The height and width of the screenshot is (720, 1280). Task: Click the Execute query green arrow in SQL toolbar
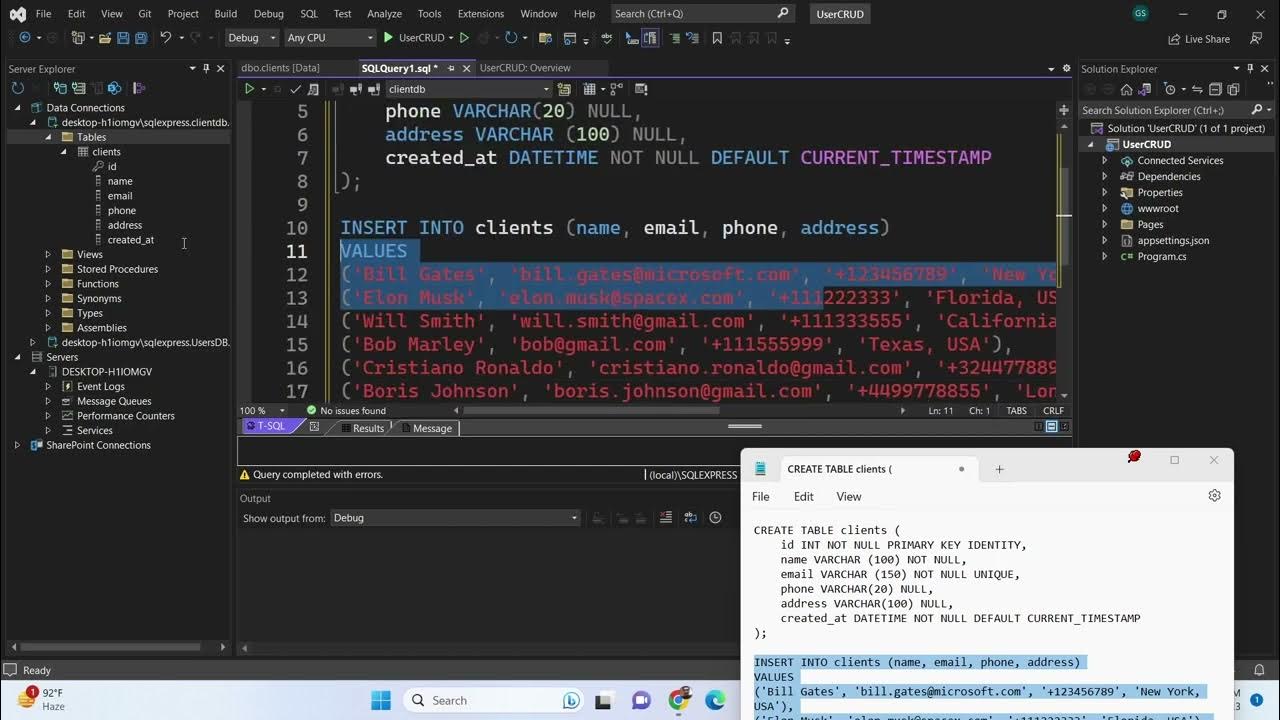[x=249, y=89]
